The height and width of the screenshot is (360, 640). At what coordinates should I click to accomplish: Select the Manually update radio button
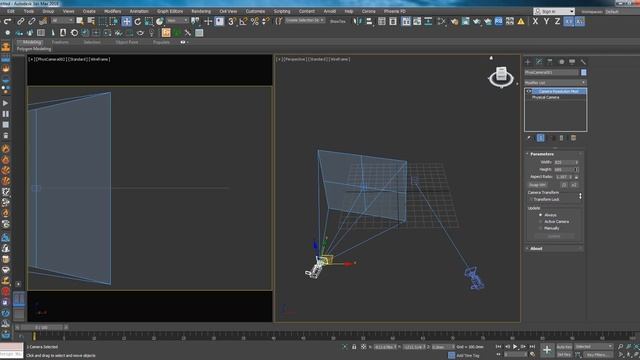[540, 228]
